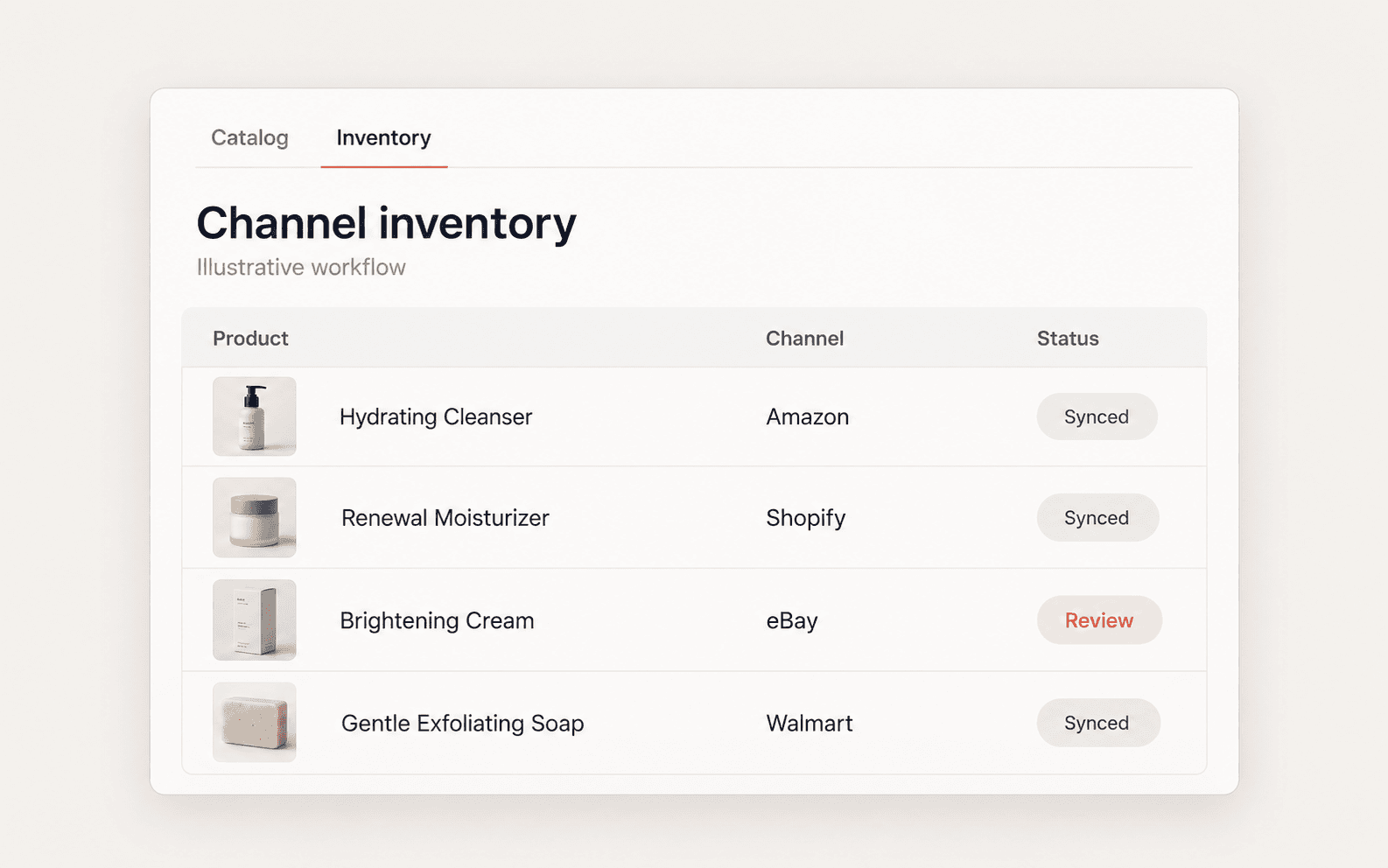Select the Hydrating Cleanser product name
Screen dimensions: 1388x868
[436, 417]
